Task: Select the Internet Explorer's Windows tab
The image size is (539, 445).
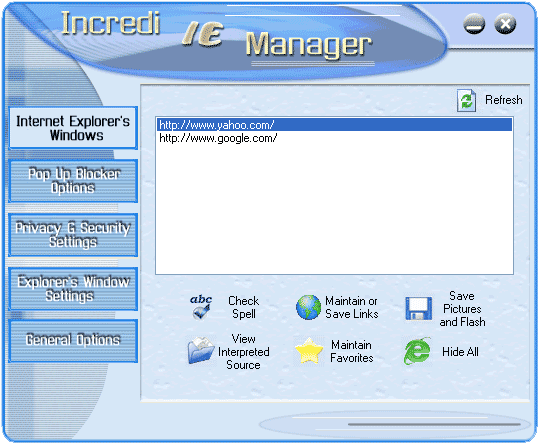Action: [73, 128]
